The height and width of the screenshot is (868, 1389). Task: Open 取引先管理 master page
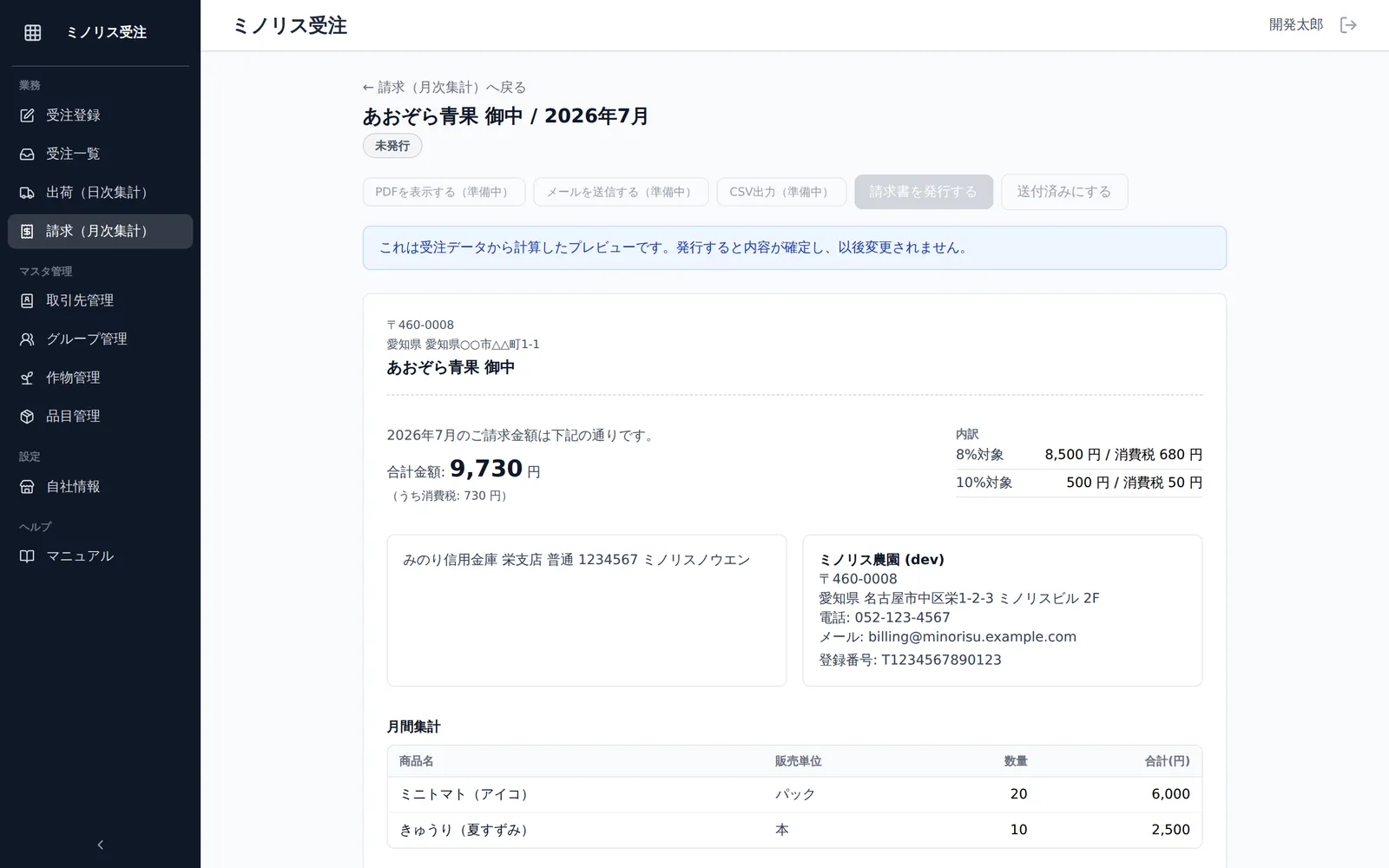[100, 300]
